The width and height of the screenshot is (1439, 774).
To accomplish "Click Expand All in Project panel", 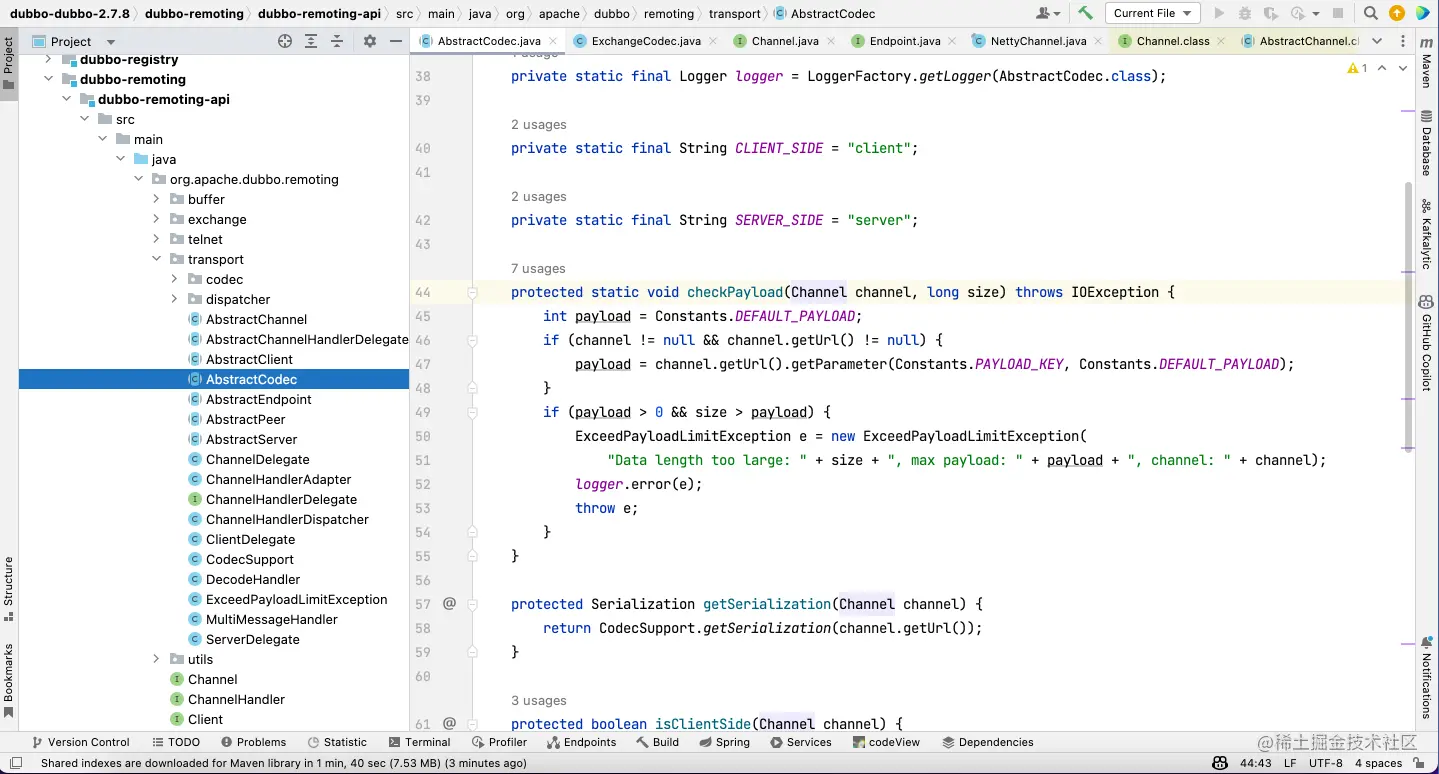I will pyautogui.click(x=311, y=41).
